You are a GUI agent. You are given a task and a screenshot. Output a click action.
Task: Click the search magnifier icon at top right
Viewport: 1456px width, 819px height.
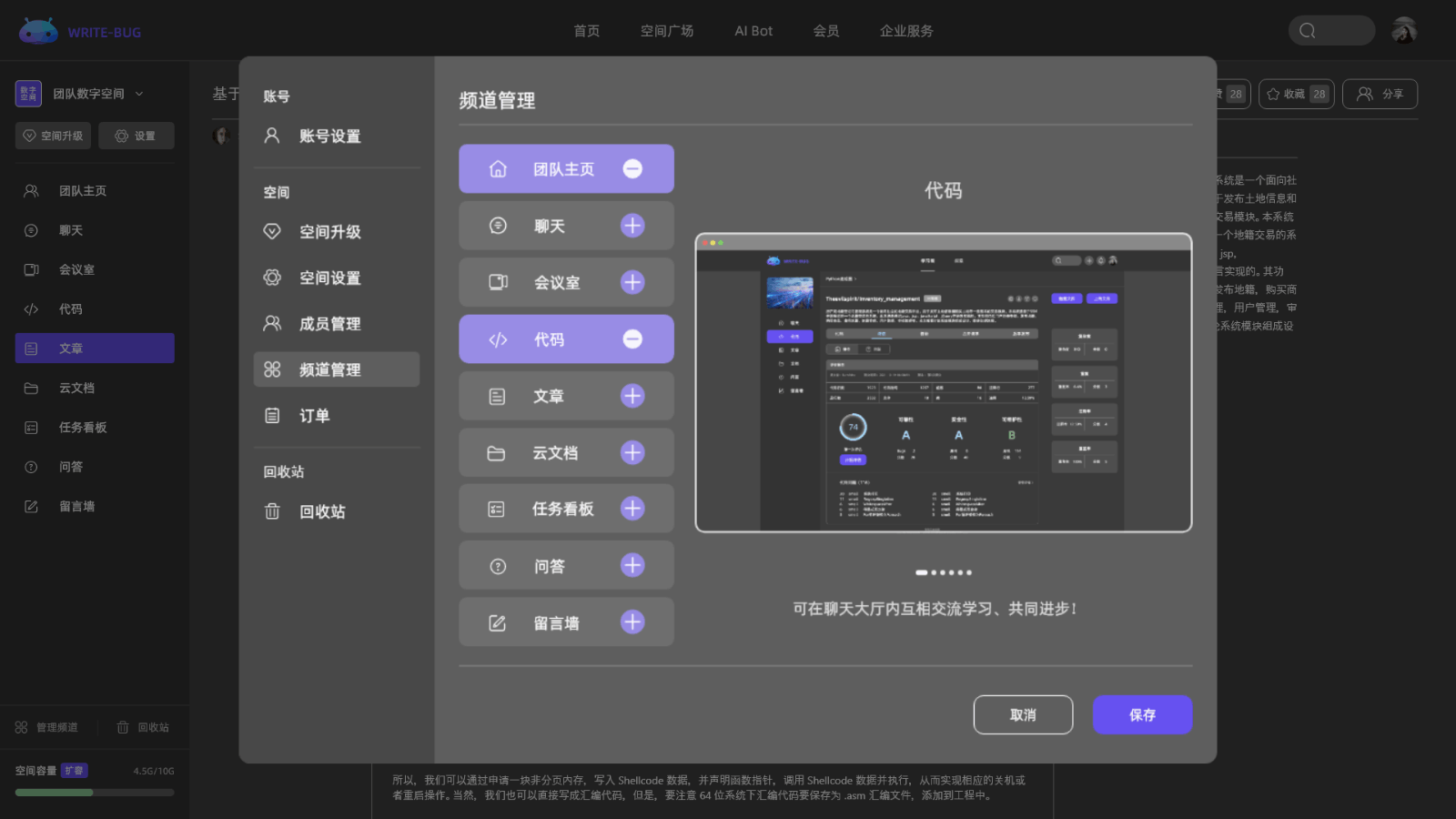pyautogui.click(x=1306, y=30)
